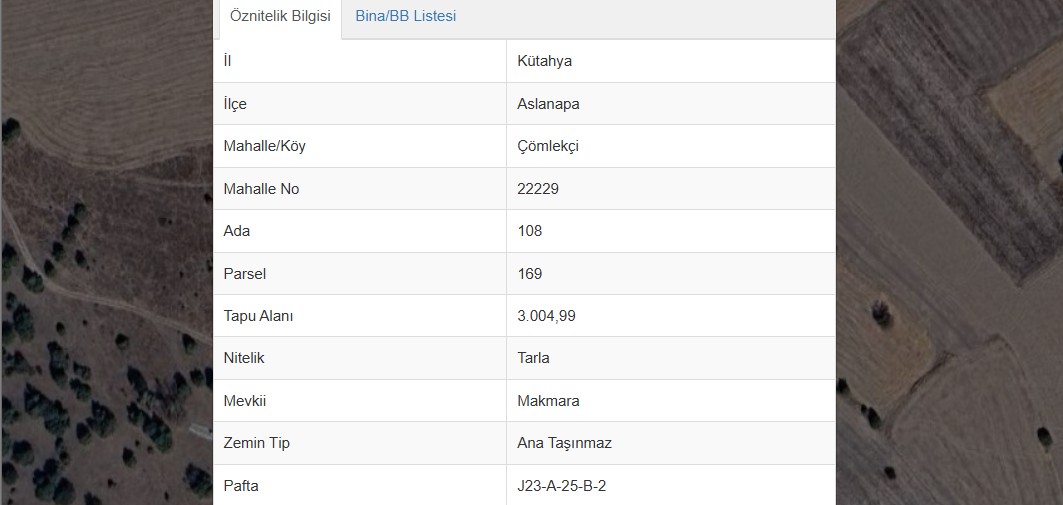Select the Tapu Alanı value 3.004,99

(x=546, y=316)
